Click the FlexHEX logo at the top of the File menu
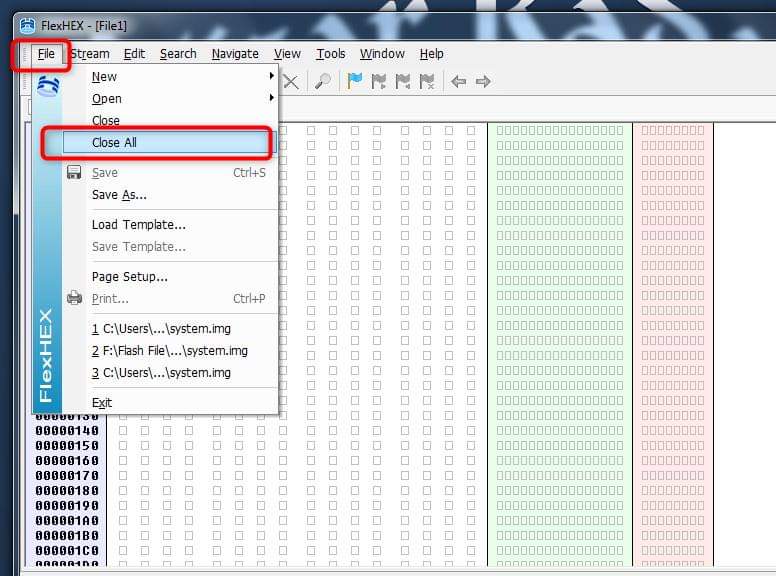The height and width of the screenshot is (576, 776). [x=48, y=86]
